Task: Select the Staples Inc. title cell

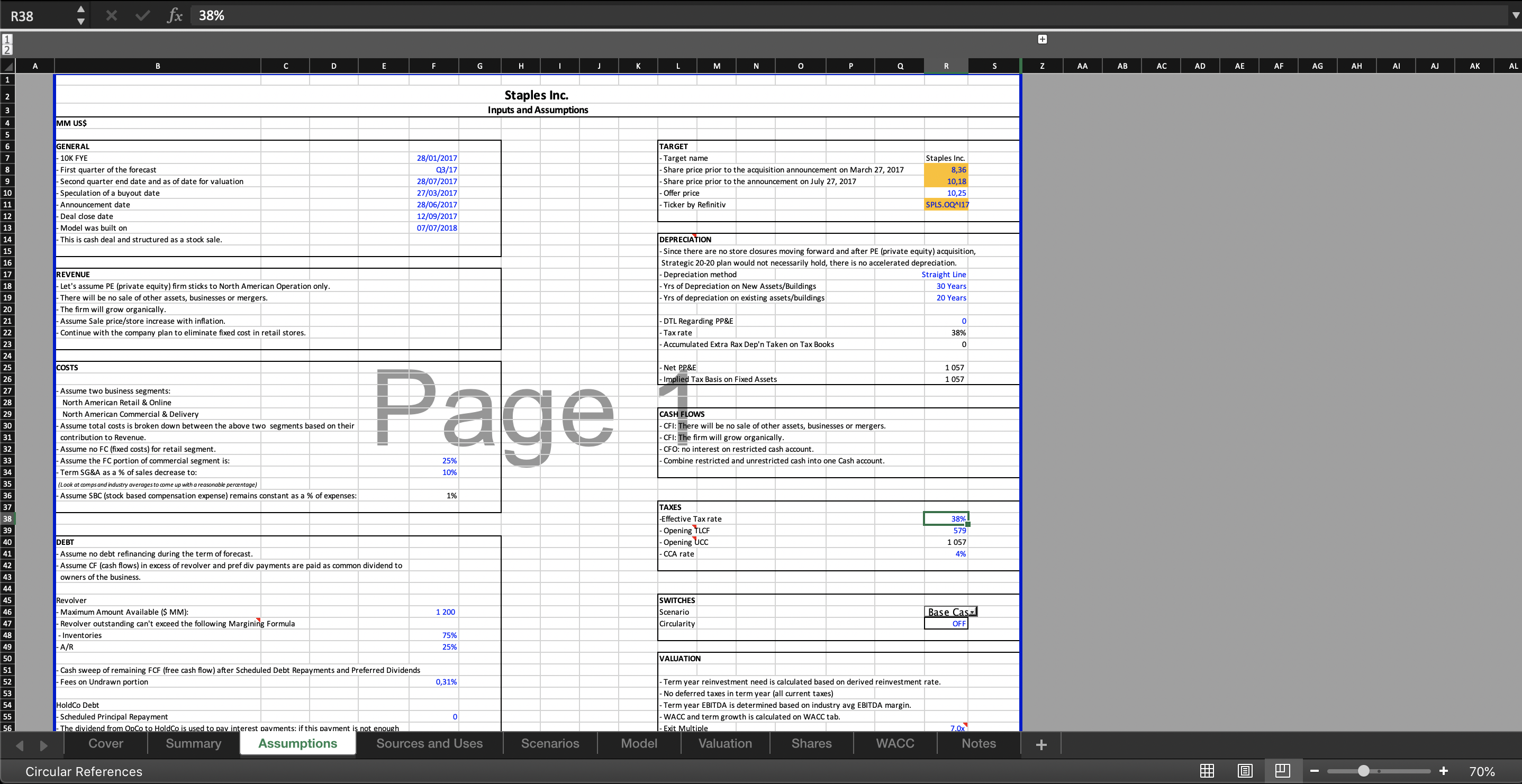Action: (x=537, y=95)
